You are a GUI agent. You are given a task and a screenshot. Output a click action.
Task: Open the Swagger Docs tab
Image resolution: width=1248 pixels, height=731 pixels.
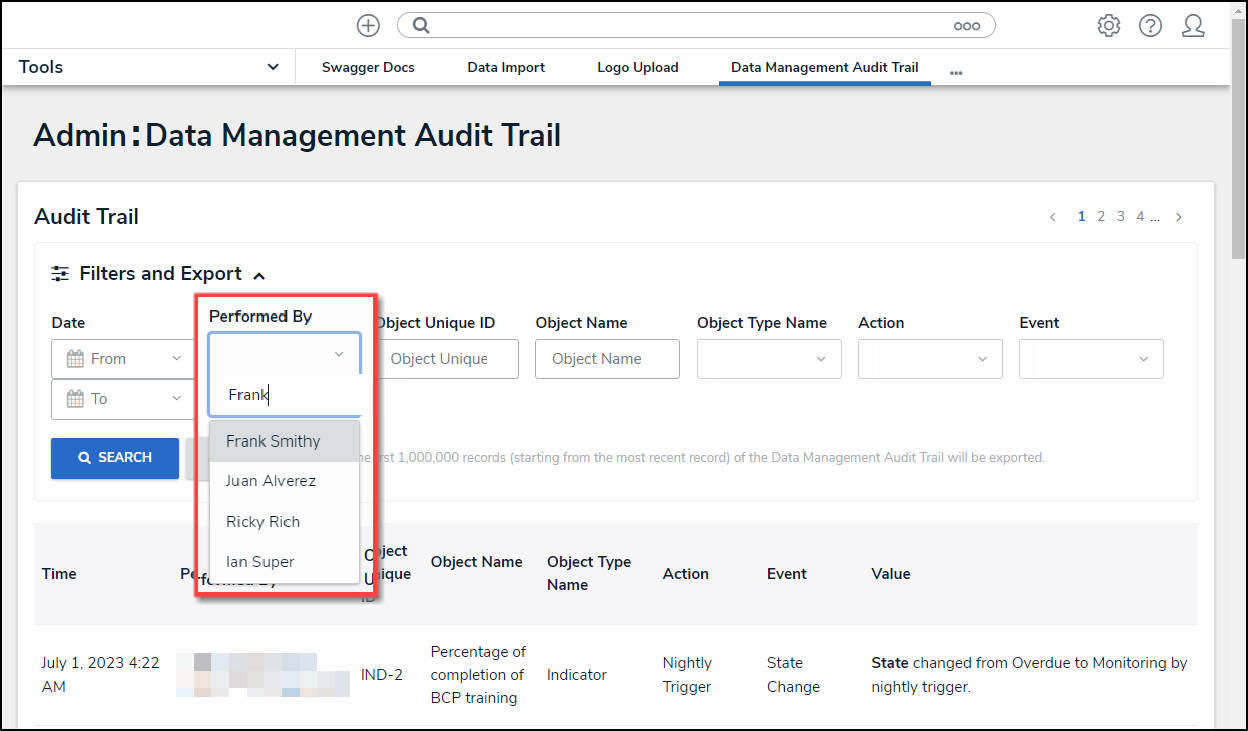coord(368,67)
